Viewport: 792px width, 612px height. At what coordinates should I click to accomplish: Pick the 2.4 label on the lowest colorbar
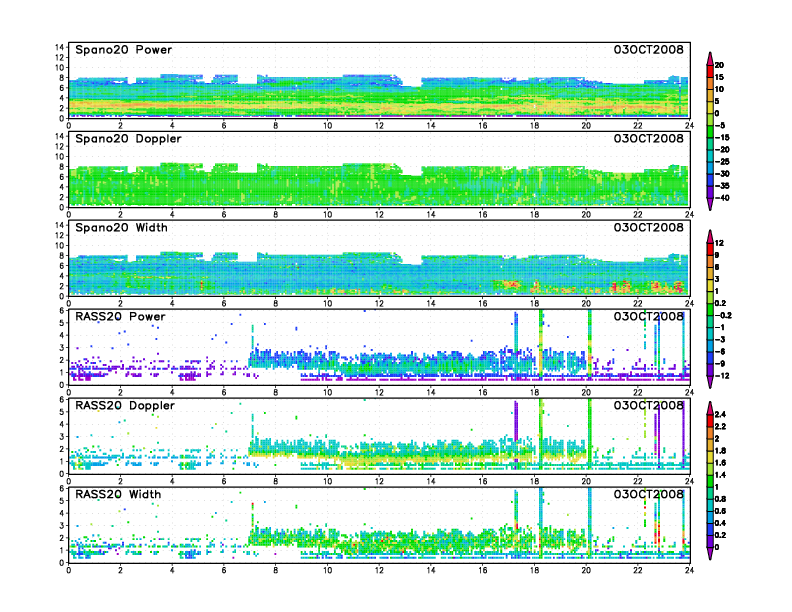(x=732, y=413)
